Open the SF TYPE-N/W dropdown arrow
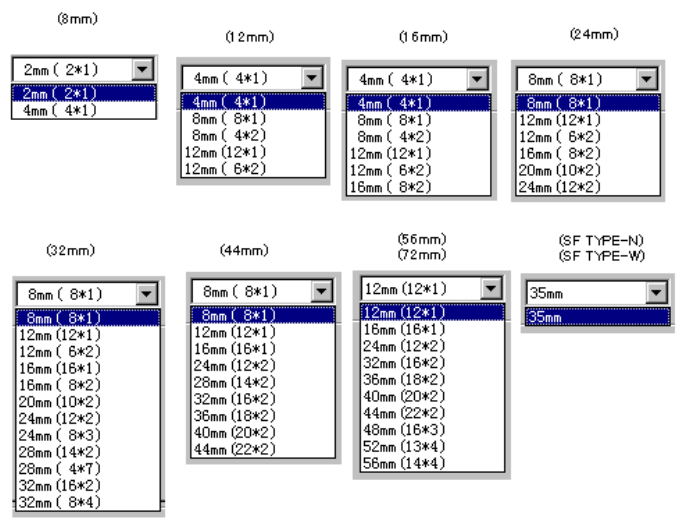Viewport: 689px width, 526px height. (656, 292)
